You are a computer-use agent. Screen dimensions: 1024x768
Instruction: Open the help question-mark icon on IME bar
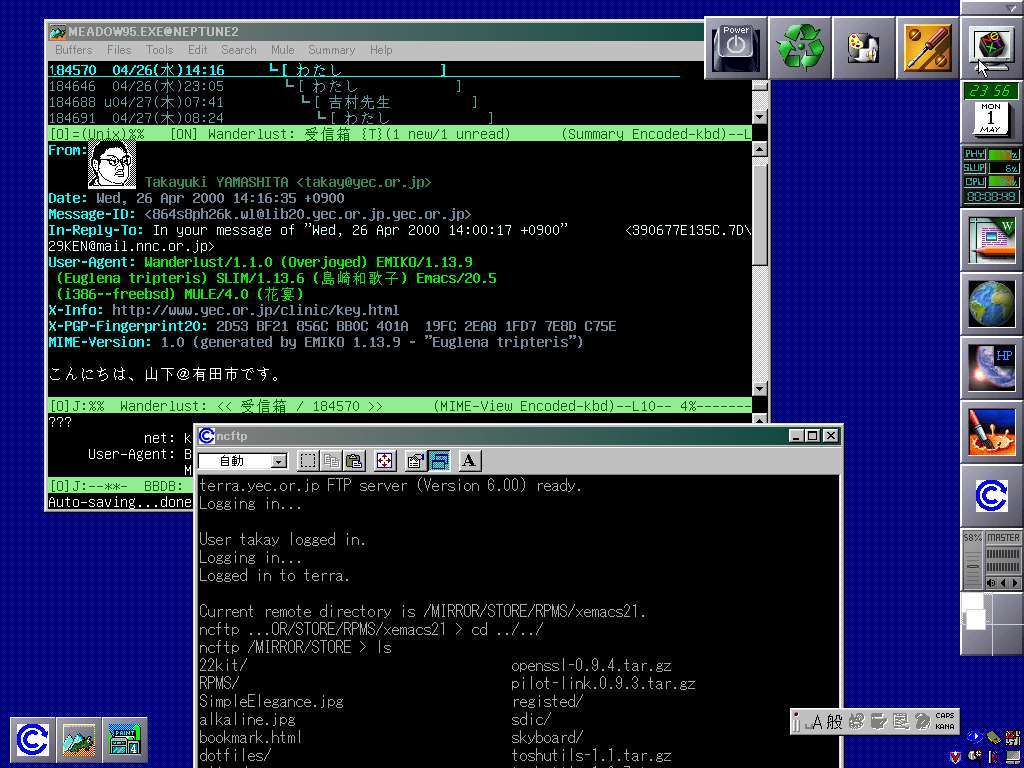(922, 722)
